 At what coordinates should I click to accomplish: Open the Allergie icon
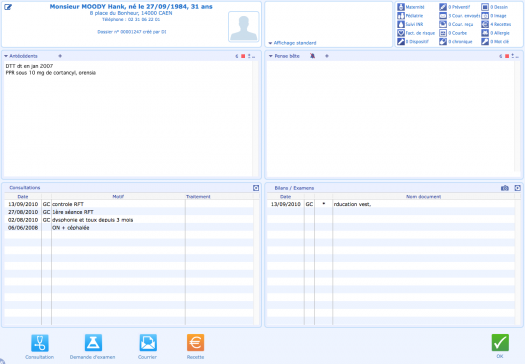coord(485,33)
